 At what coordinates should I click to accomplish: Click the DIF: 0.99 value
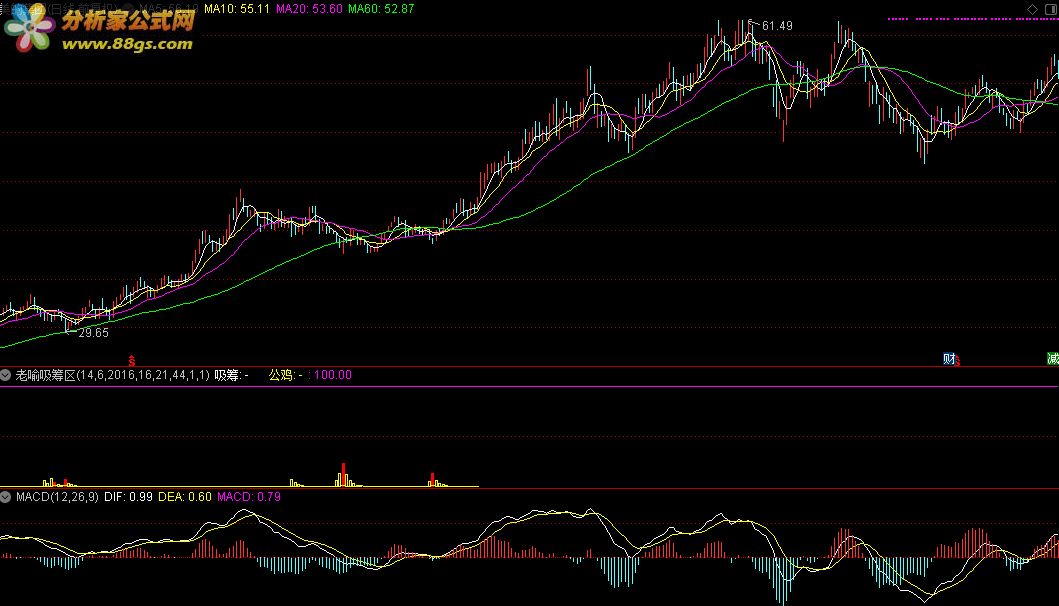pyautogui.click(x=128, y=497)
